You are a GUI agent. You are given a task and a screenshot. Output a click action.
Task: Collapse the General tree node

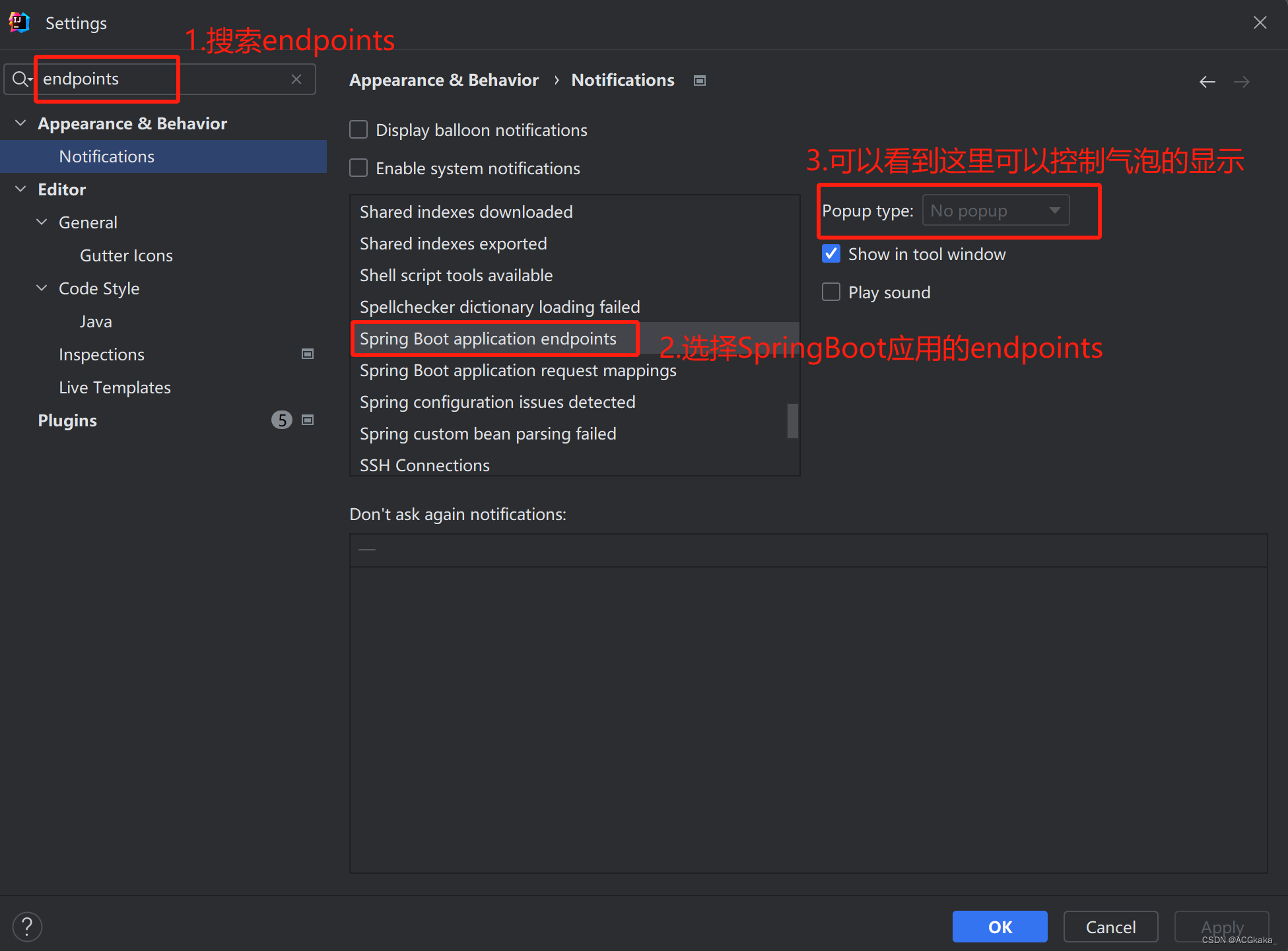pos(42,222)
